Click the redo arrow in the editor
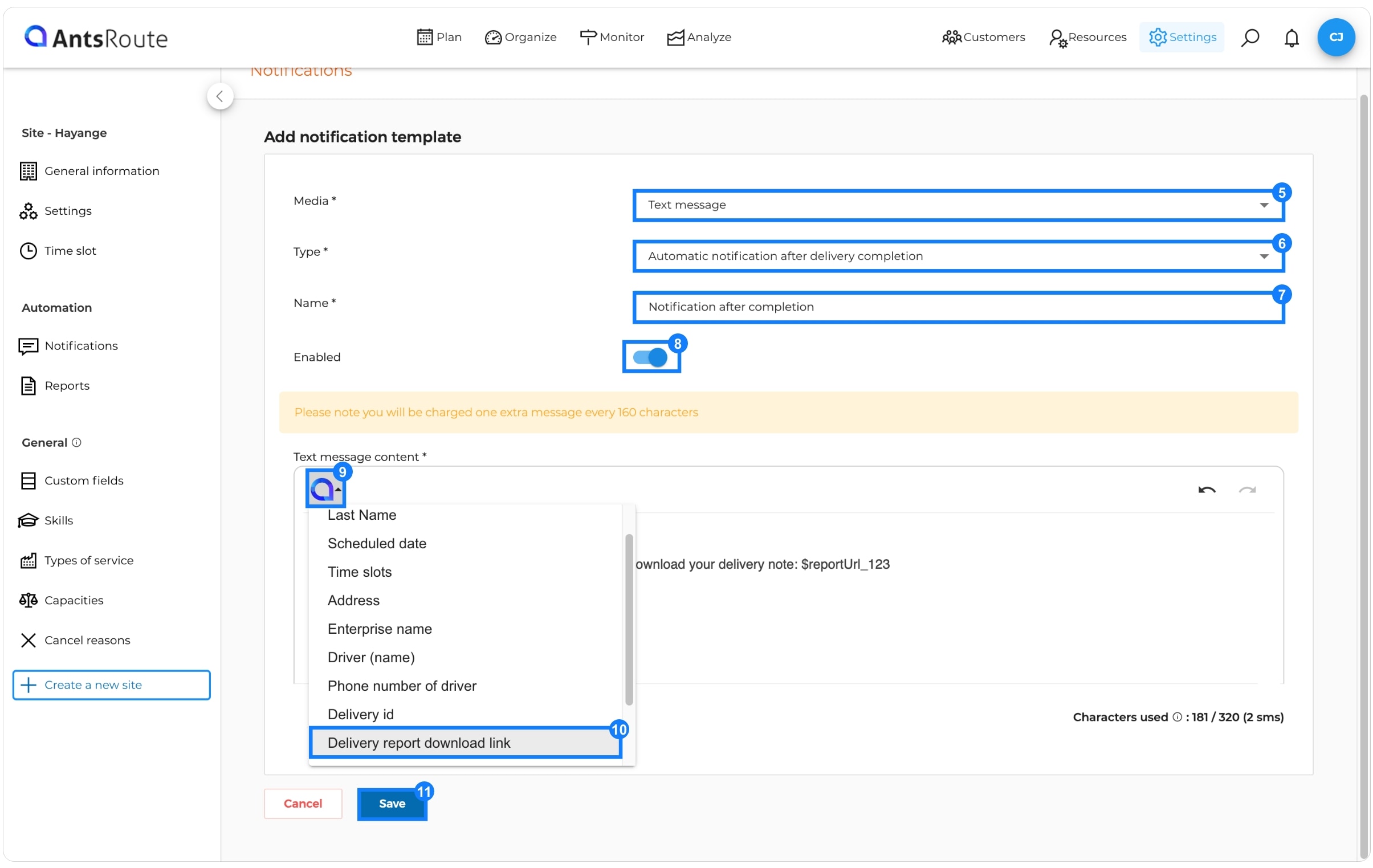1373x868 pixels. (x=1248, y=490)
